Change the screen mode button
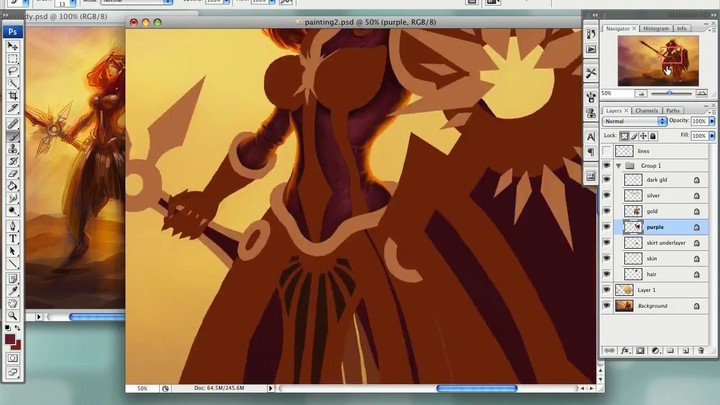The image size is (720, 405). [x=12, y=372]
